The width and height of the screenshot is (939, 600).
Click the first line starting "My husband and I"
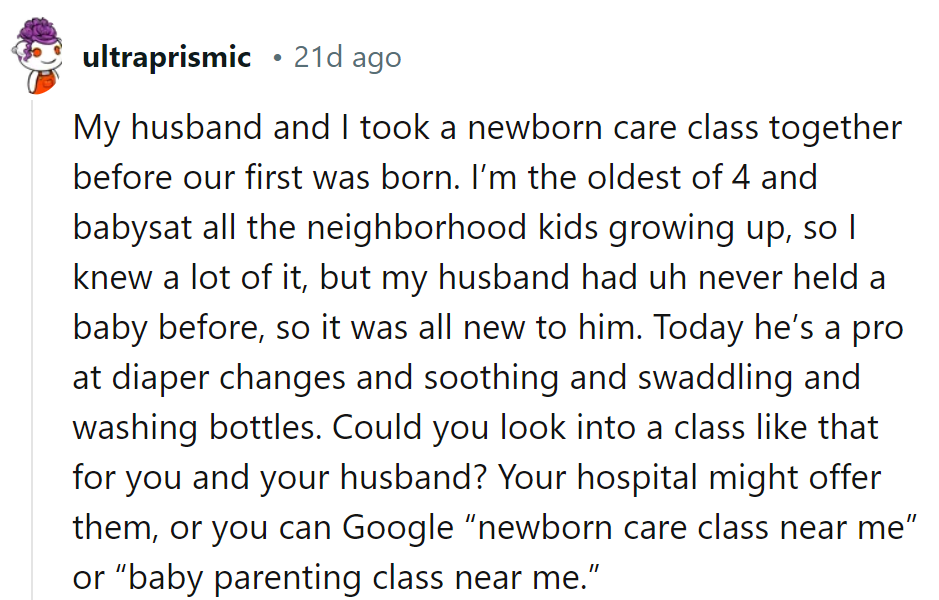pyautogui.click(x=487, y=128)
